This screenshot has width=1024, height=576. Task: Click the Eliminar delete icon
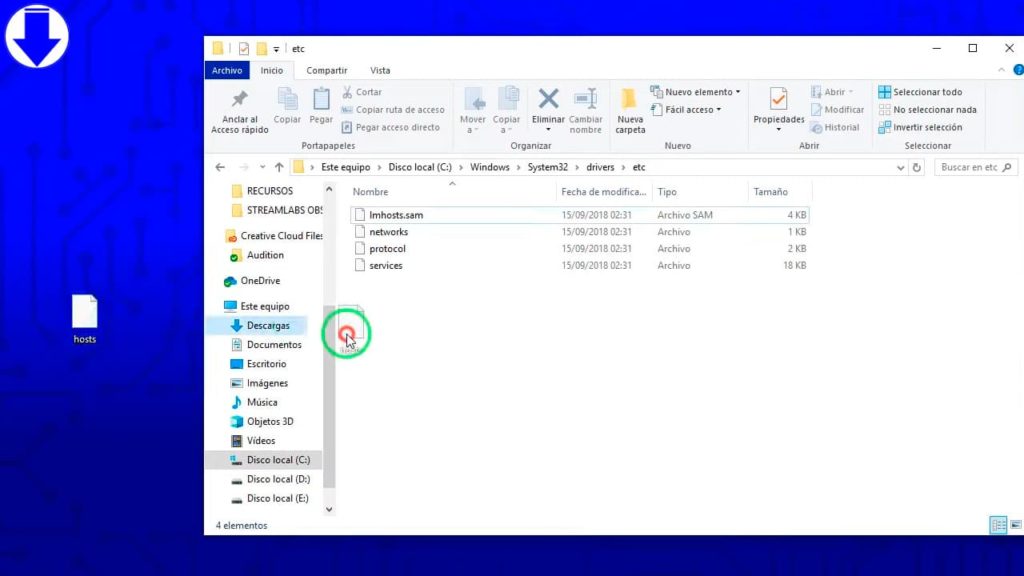point(548,99)
